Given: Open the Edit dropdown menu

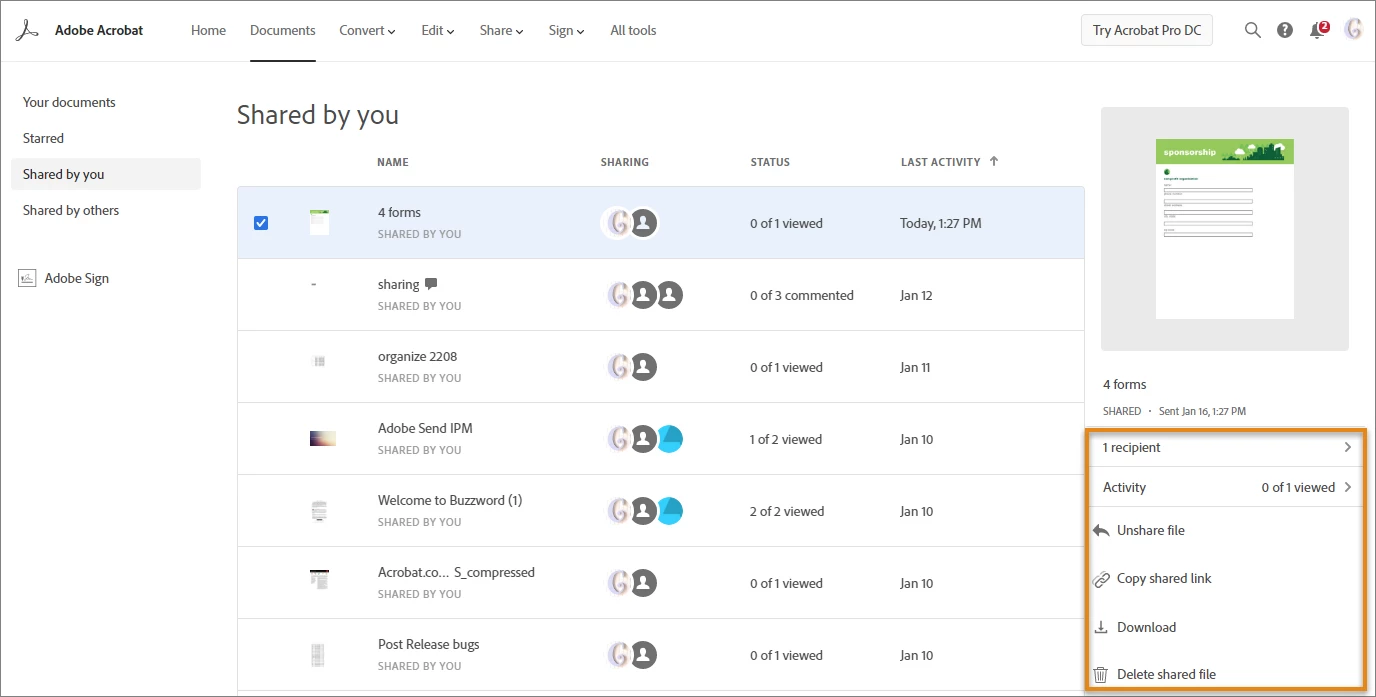Looking at the screenshot, I should click(438, 30).
